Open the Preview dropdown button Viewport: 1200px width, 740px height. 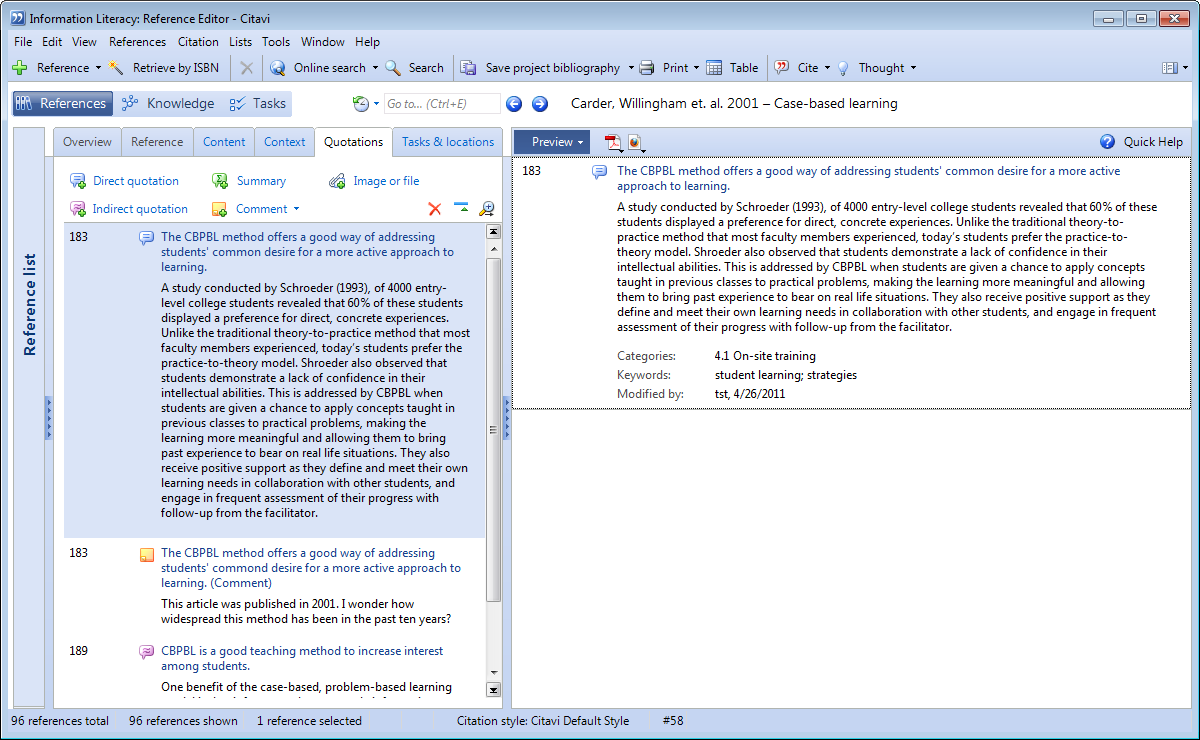557,142
